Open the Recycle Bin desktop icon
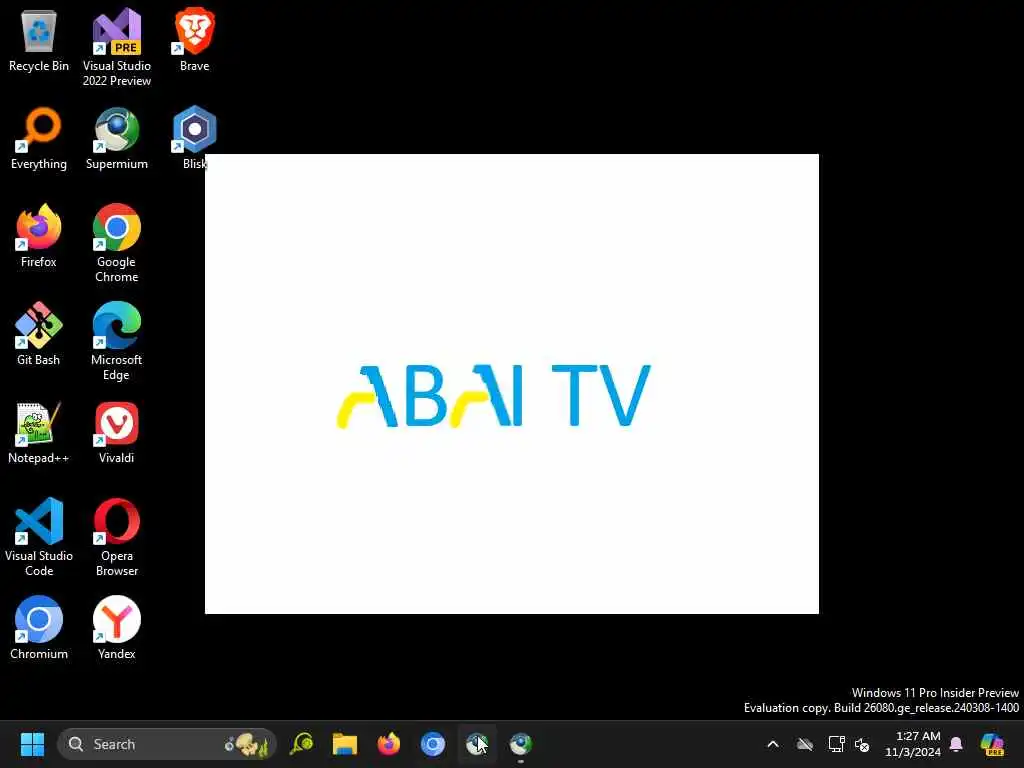Screen dimensions: 1024x768 [39, 40]
